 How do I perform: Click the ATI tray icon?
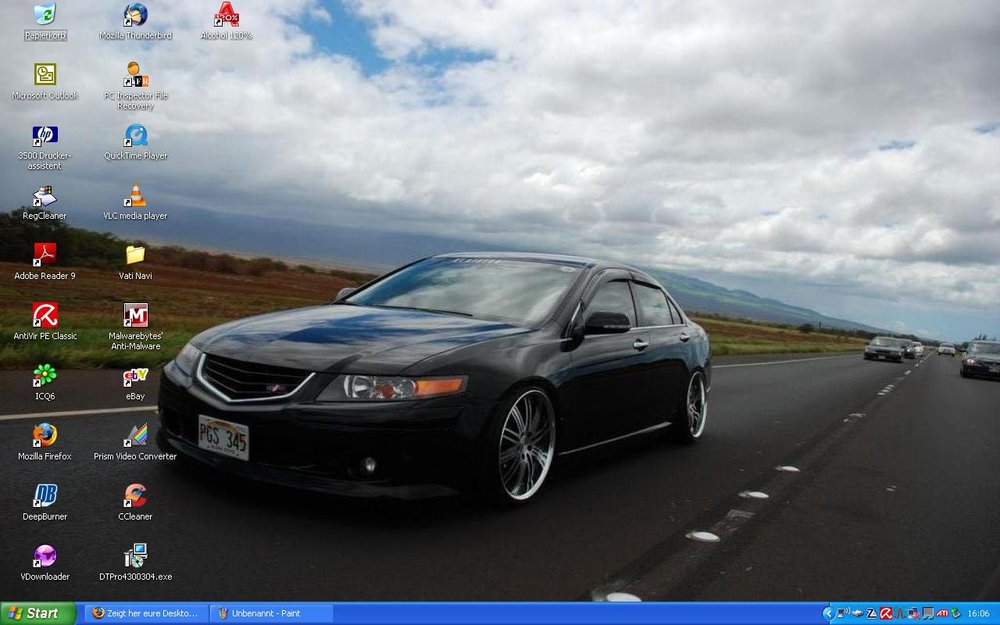tap(942, 613)
